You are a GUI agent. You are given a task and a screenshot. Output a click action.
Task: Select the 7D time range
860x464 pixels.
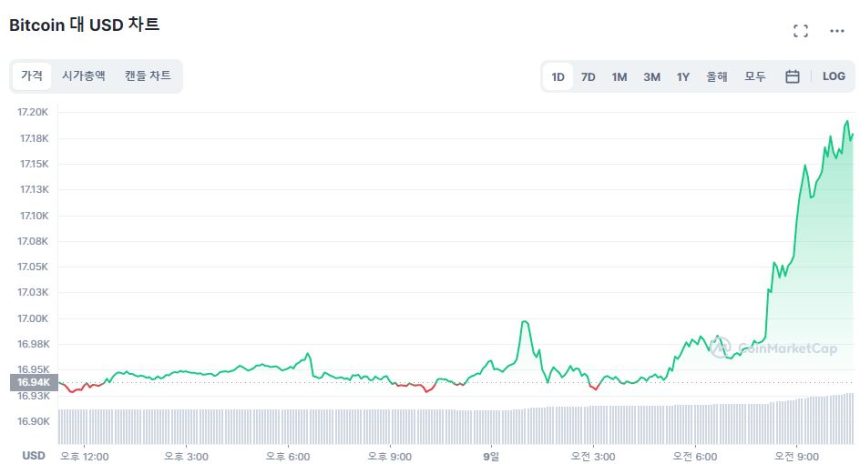(x=588, y=76)
